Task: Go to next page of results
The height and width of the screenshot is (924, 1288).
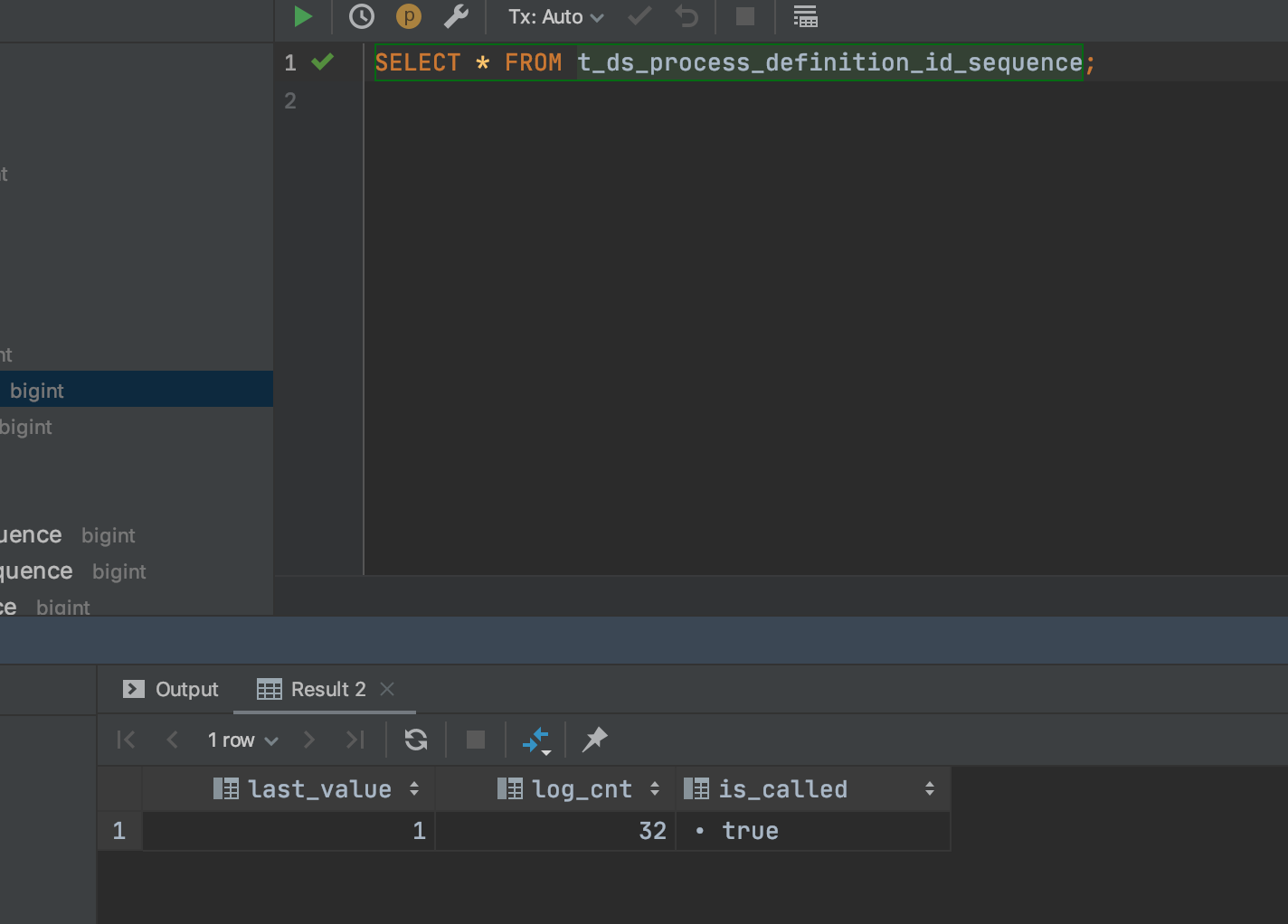Action: (x=309, y=740)
